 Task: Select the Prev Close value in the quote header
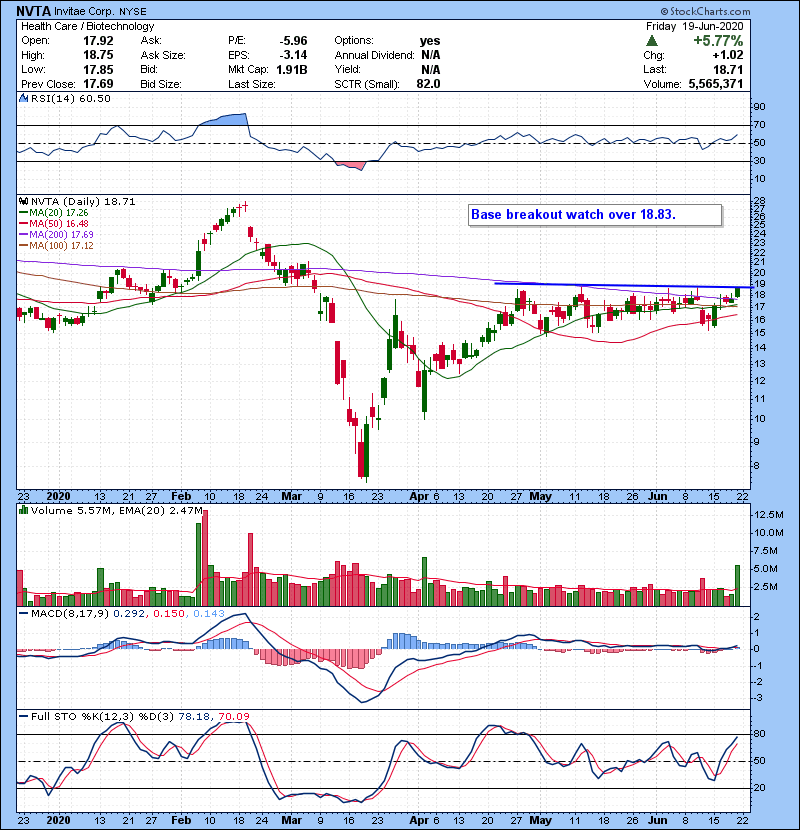coord(98,84)
